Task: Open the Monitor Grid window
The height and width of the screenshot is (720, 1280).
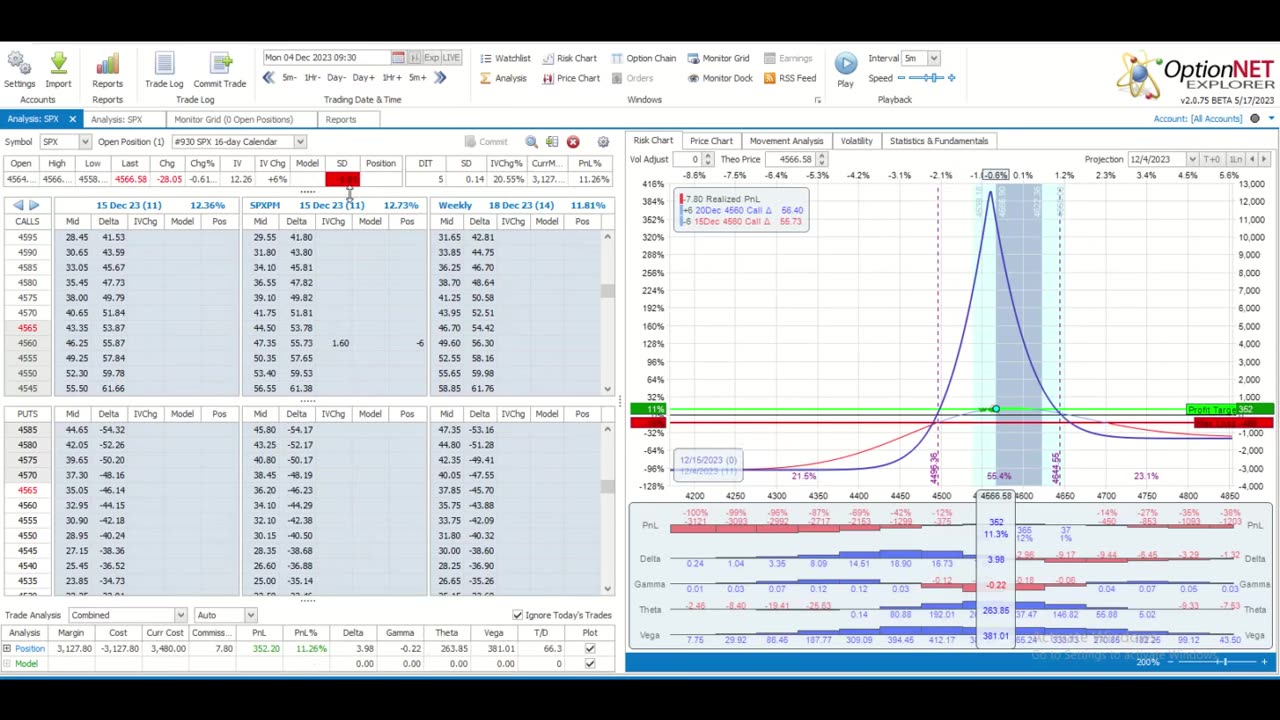Action: point(717,59)
